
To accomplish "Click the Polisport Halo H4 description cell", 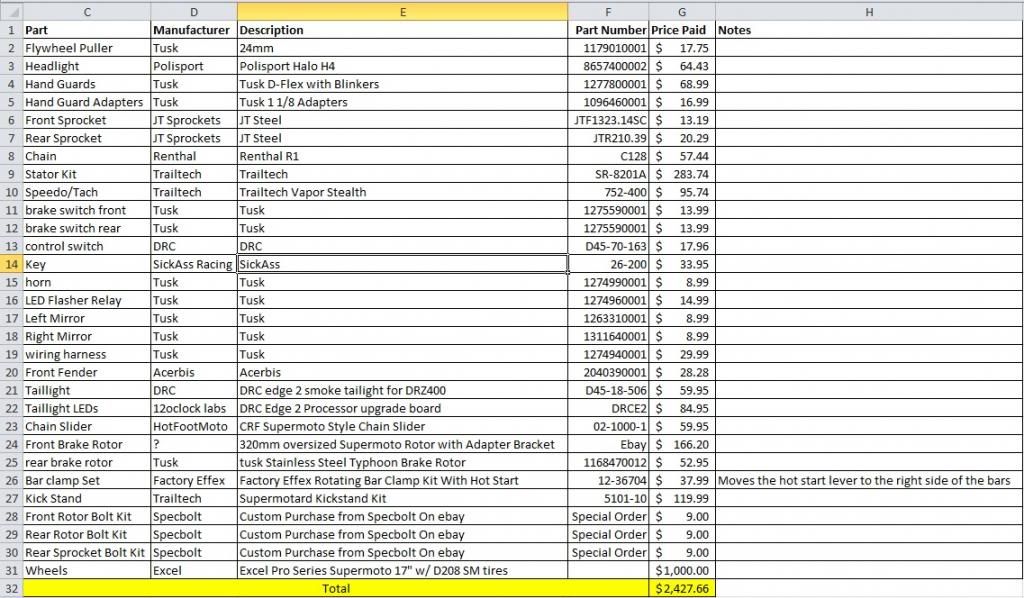I will 402,66.
